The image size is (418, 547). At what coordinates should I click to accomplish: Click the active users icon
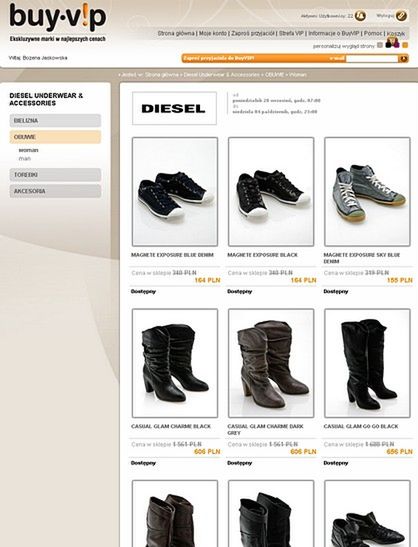click(x=360, y=16)
